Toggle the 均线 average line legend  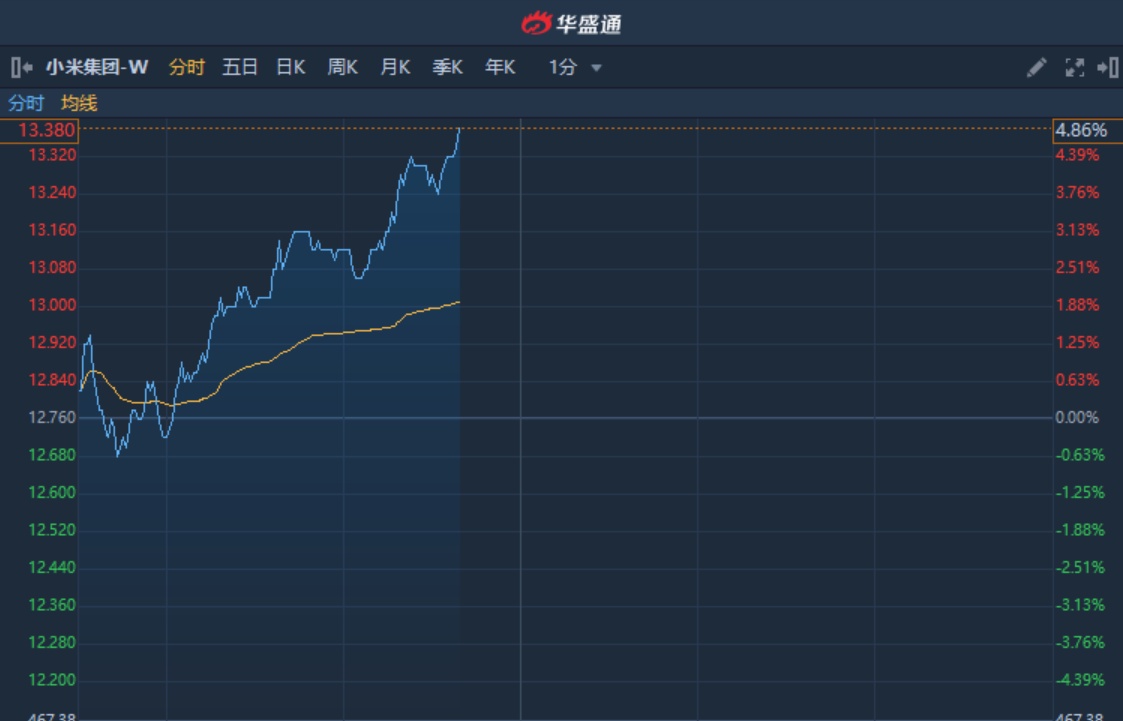point(79,103)
